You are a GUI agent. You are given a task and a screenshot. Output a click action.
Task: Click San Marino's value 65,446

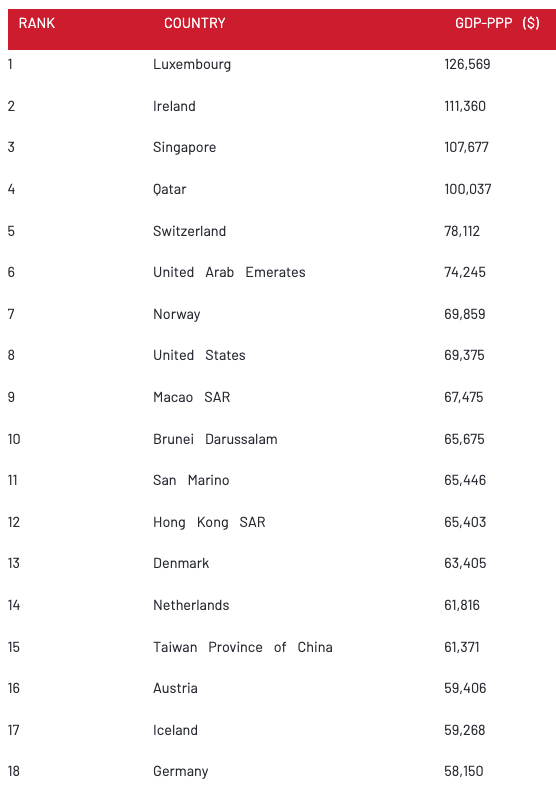click(x=465, y=480)
